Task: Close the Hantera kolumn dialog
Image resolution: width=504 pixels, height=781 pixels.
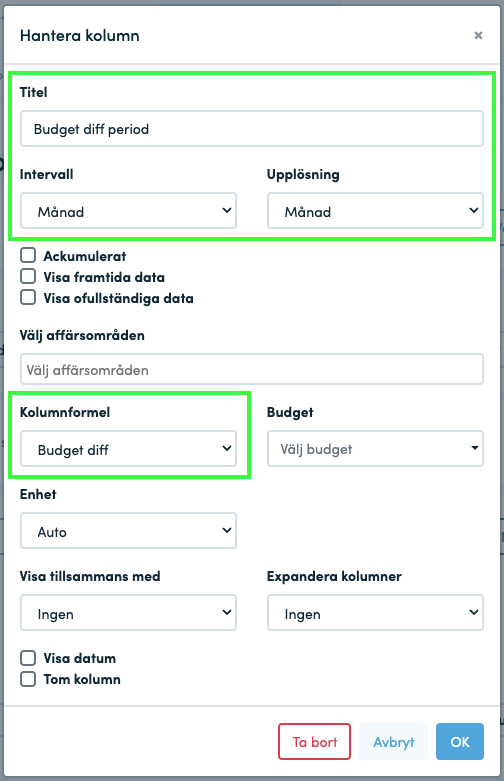Action: (478, 35)
